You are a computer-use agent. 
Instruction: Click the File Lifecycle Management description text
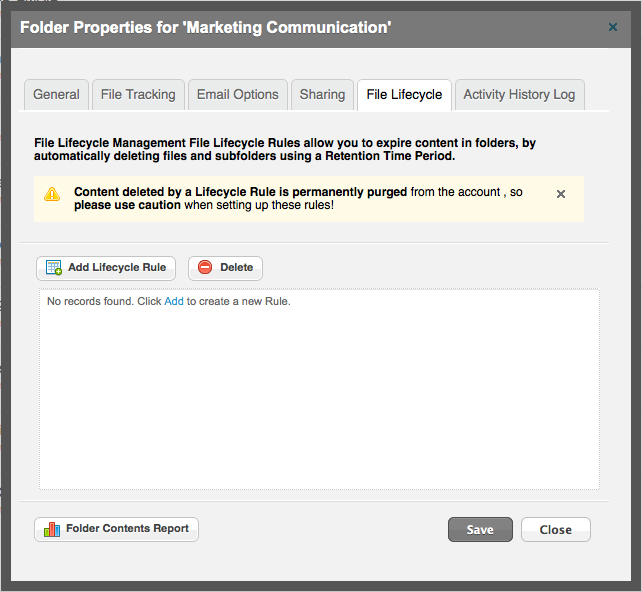(285, 149)
